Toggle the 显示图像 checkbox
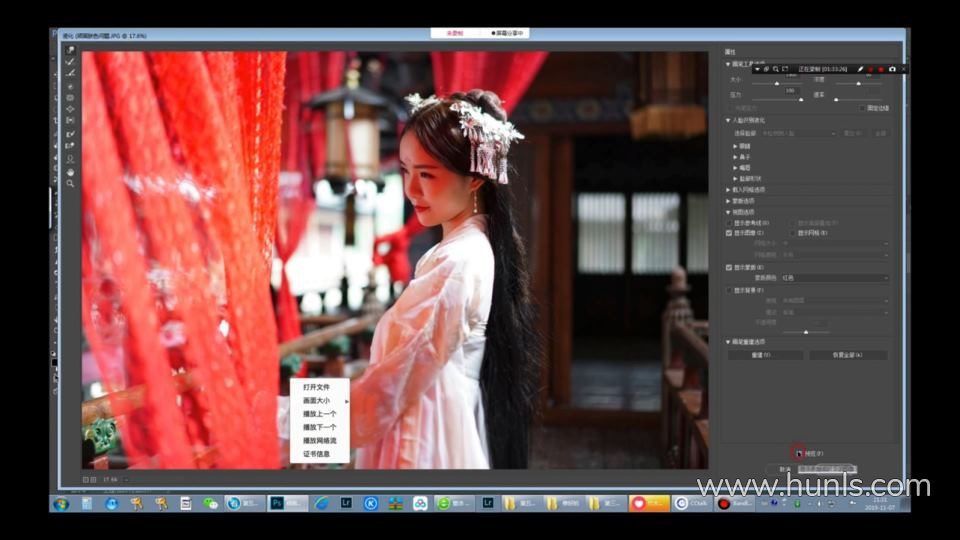 click(729, 233)
